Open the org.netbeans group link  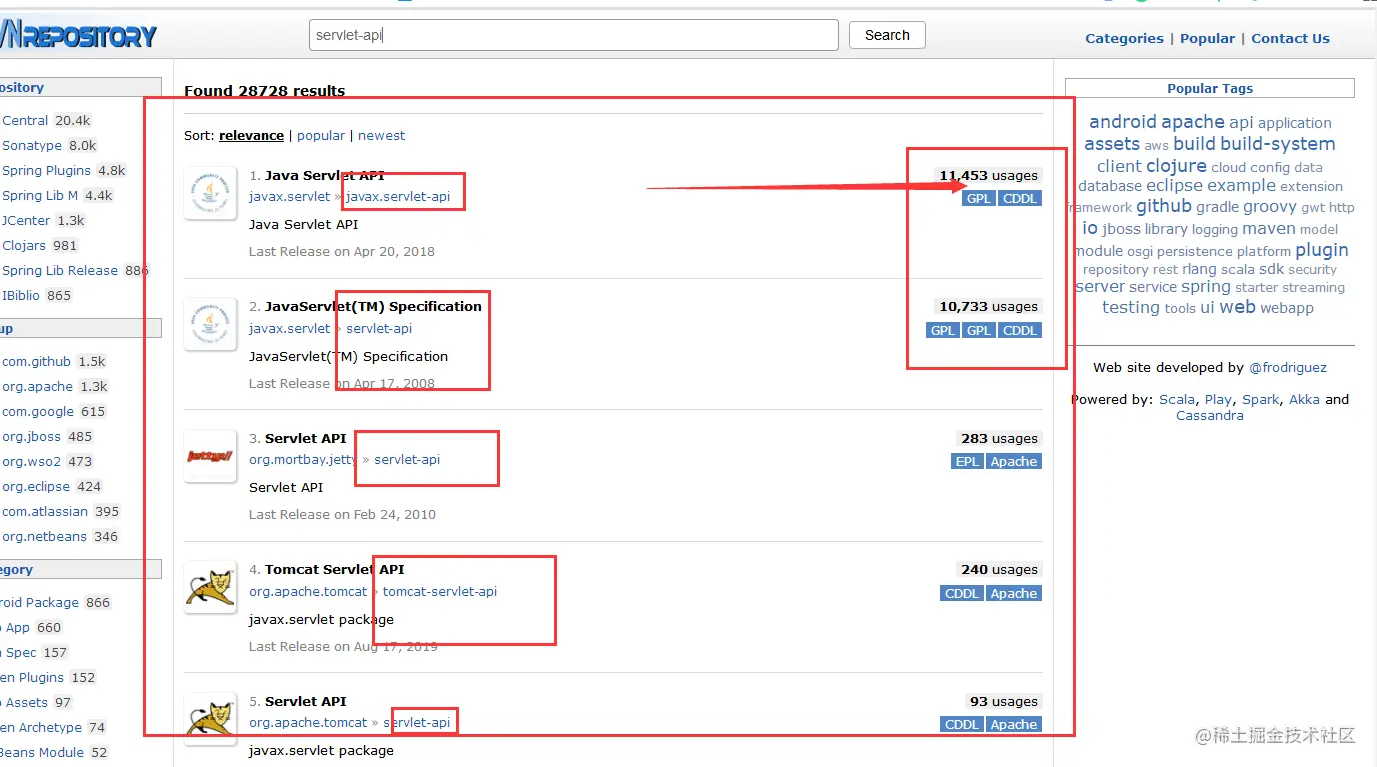pyautogui.click(x=44, y=536)
